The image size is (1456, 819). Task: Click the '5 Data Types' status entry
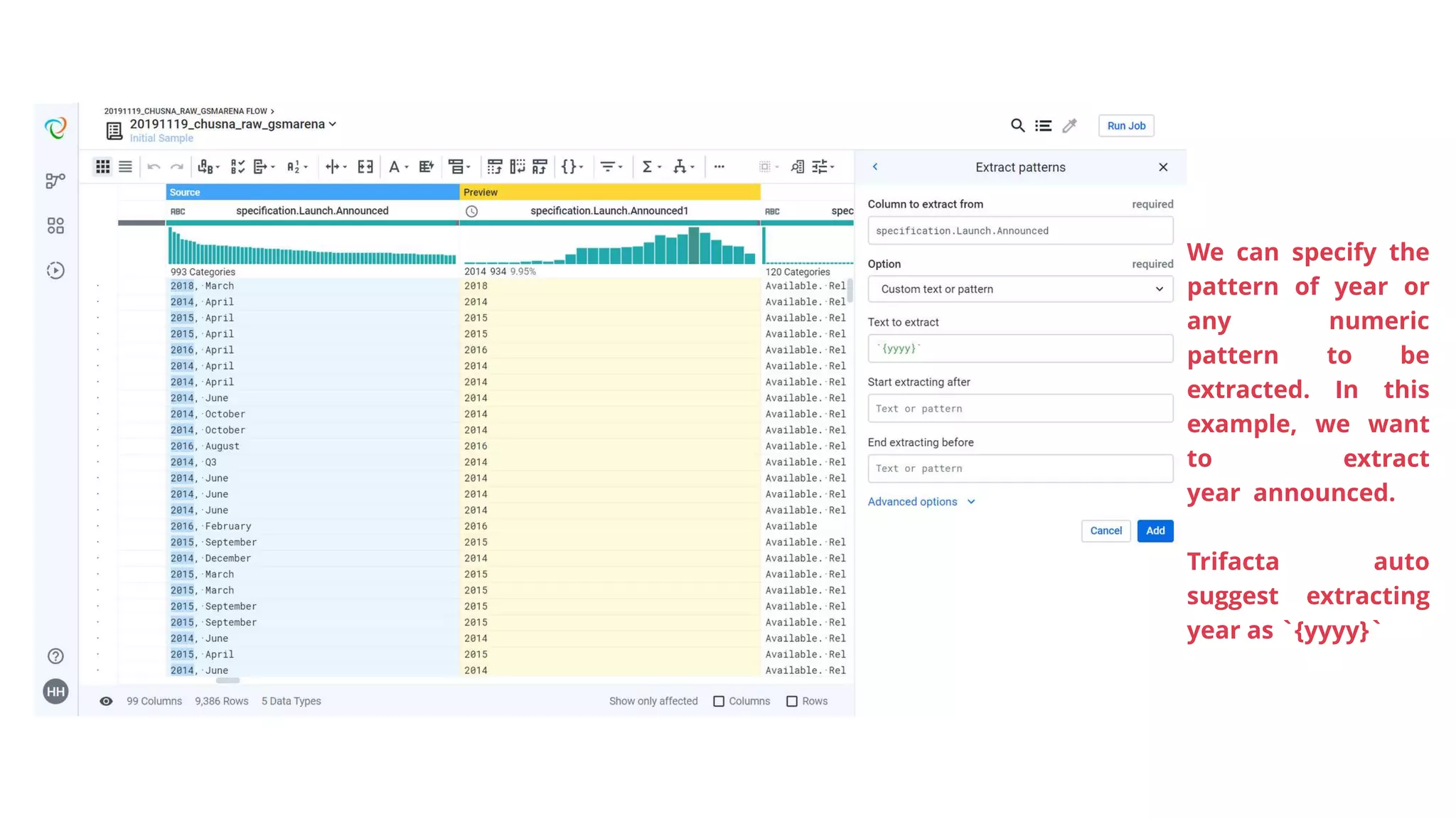coord(291,701)
